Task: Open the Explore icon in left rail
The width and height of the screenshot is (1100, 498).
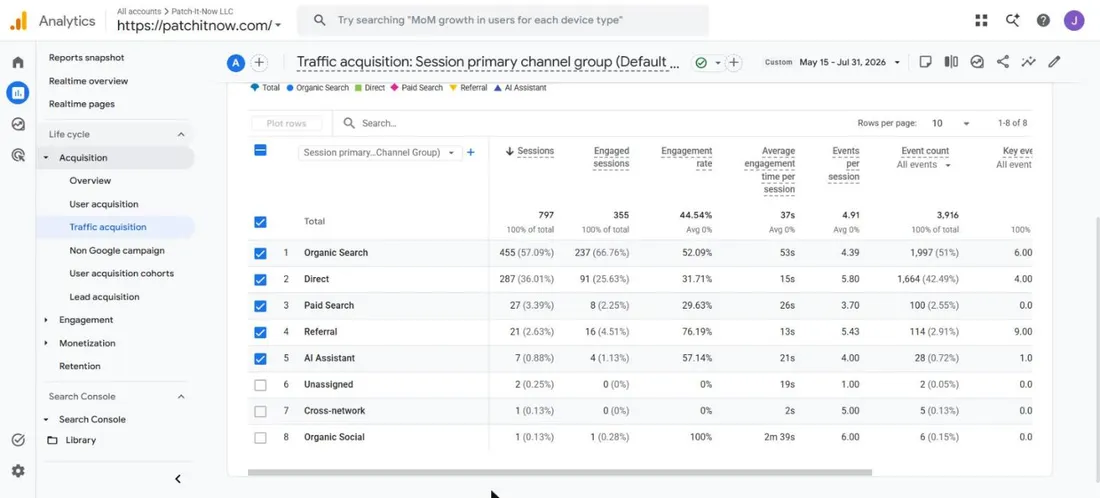Action: coord(18,124)
